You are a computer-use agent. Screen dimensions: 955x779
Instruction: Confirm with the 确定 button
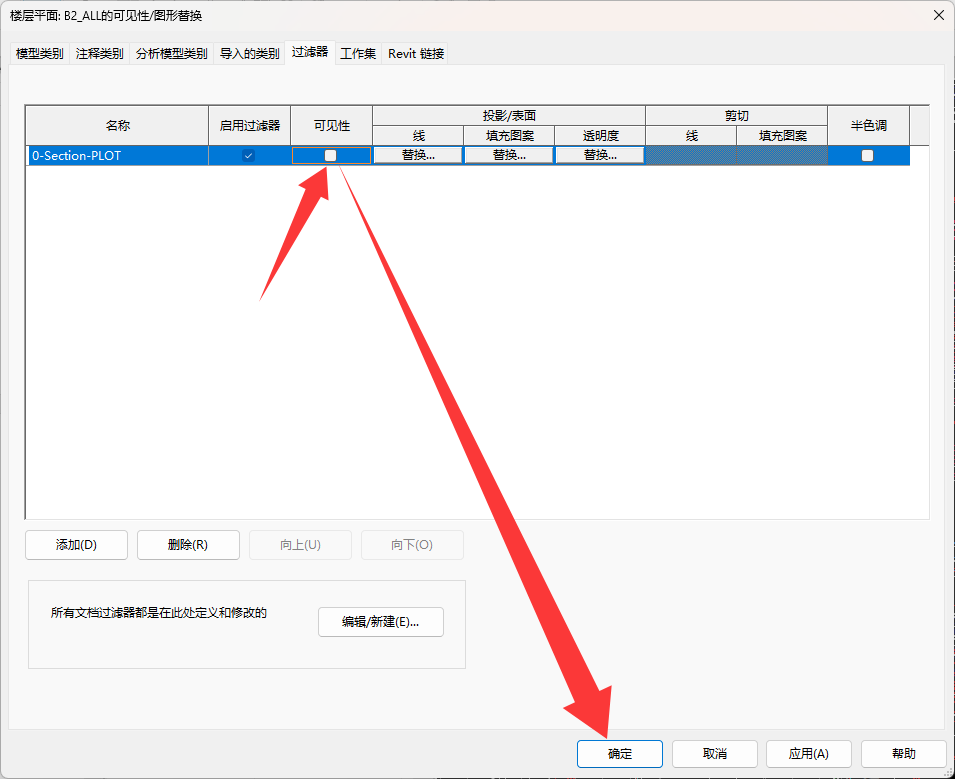(x=620, y=754)
